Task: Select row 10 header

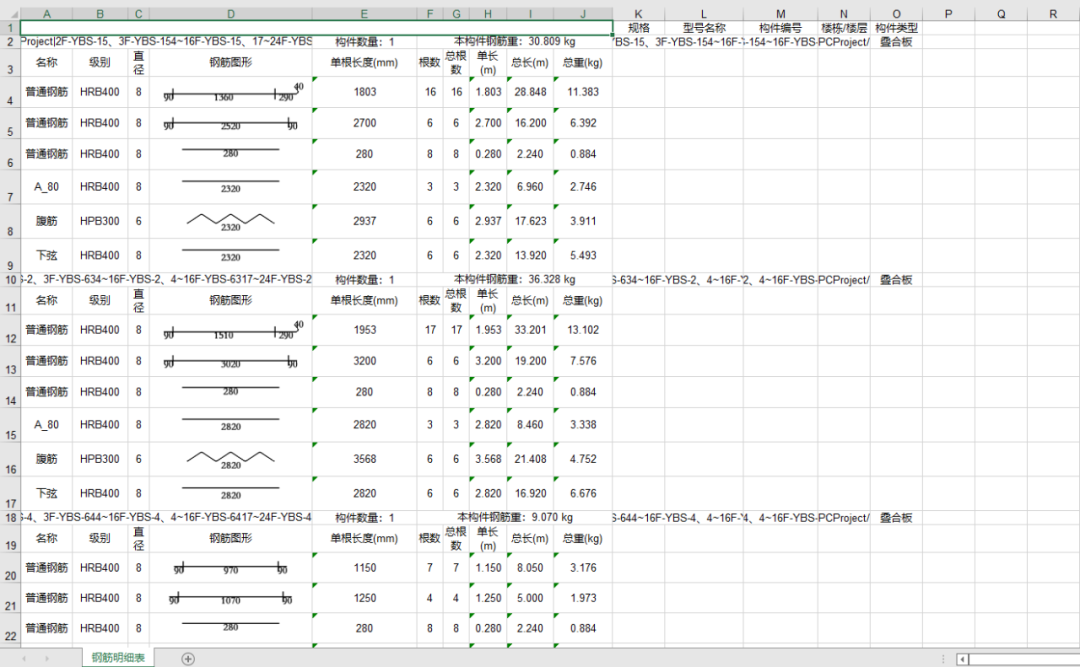Action: pos(9,280)
